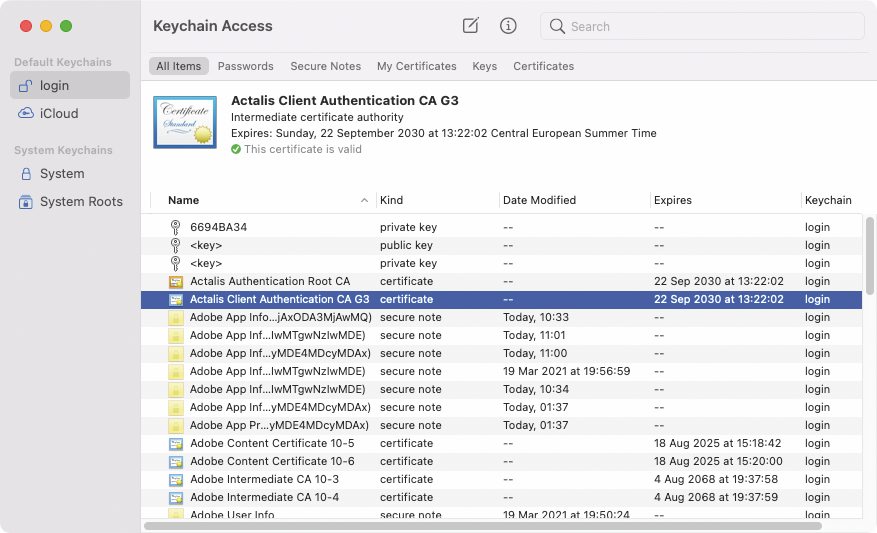This screenshot has height=533, width=877.
Task: Click the Actalis Client Authentication CA G3 icon
Action: click(x=176, y=299)
